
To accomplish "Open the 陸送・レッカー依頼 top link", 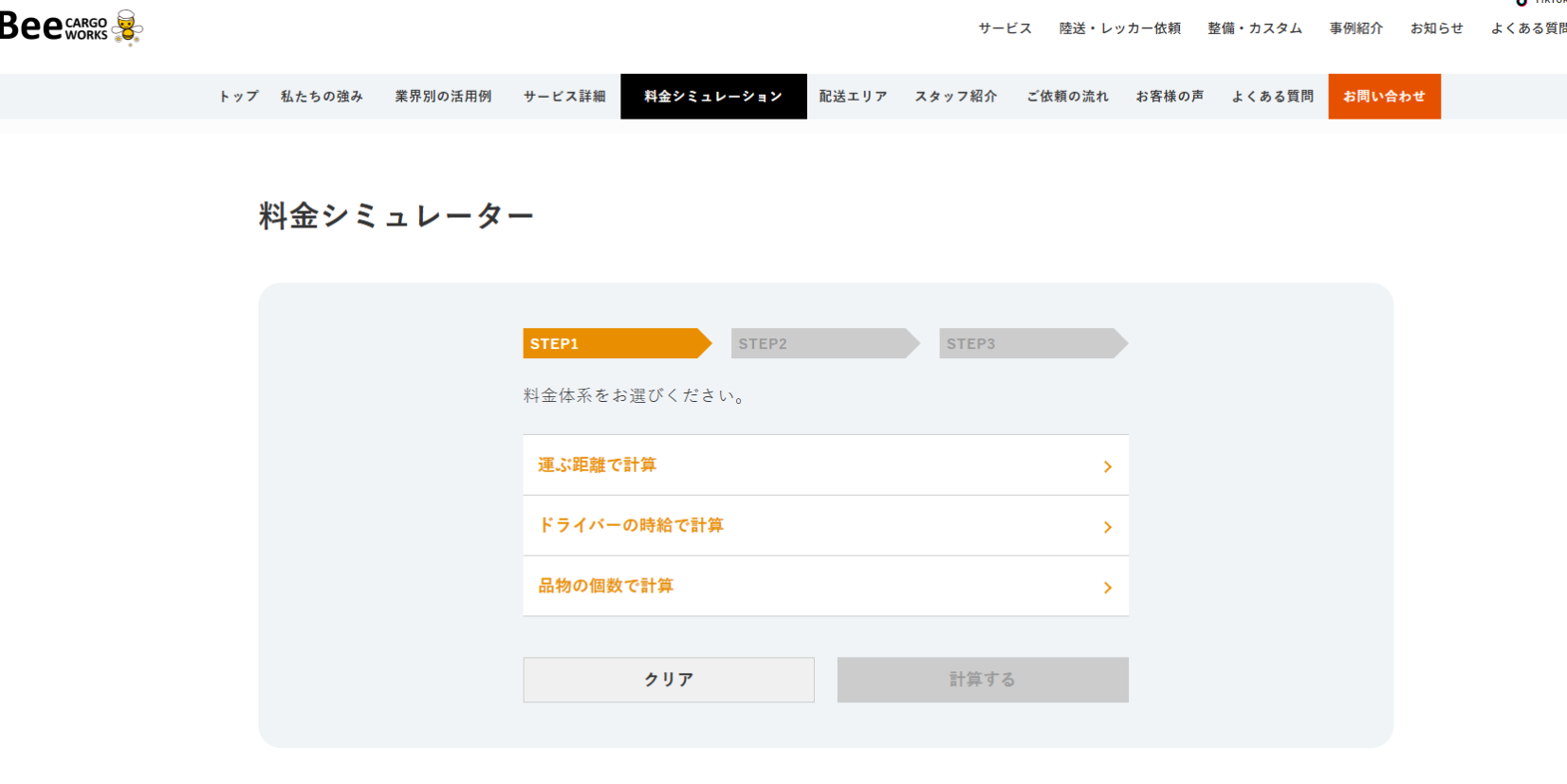I will coord(1119,28).
